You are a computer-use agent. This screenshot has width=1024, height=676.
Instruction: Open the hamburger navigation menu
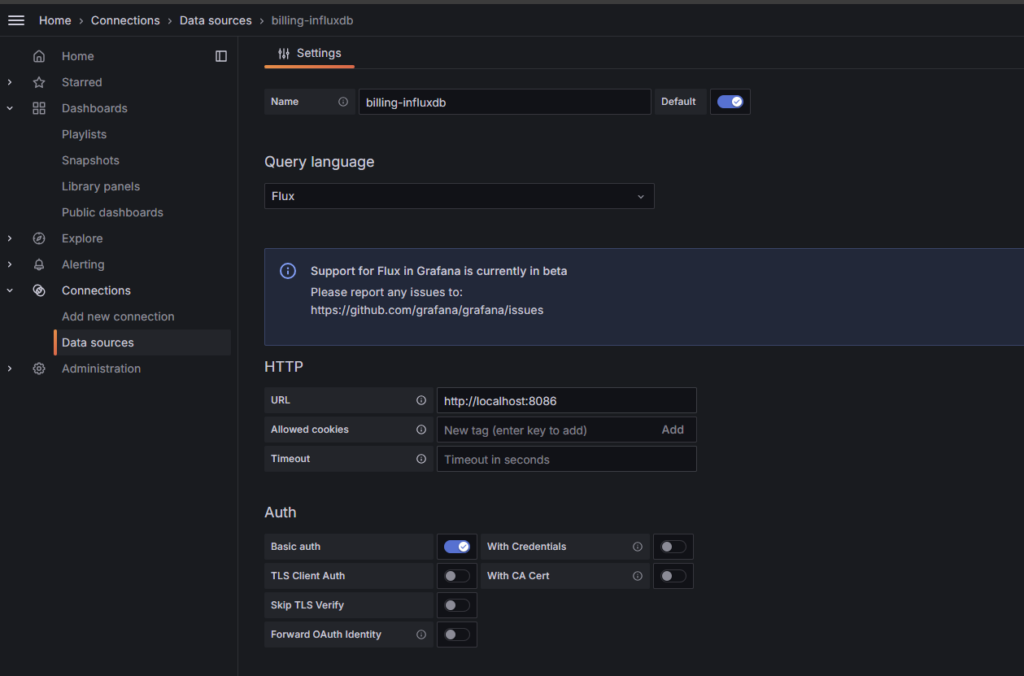(16, 20)
